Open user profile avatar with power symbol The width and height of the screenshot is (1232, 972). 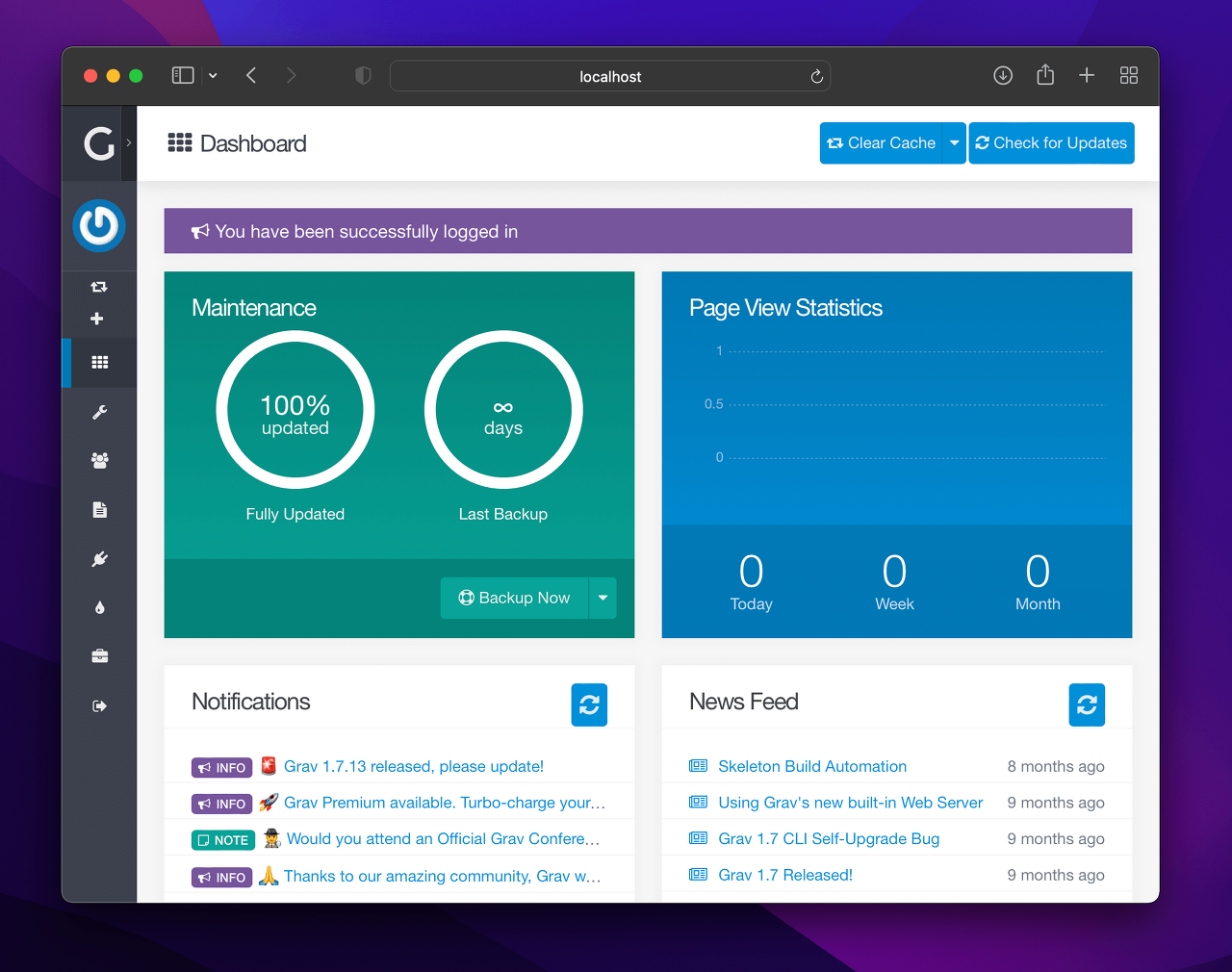99,226
